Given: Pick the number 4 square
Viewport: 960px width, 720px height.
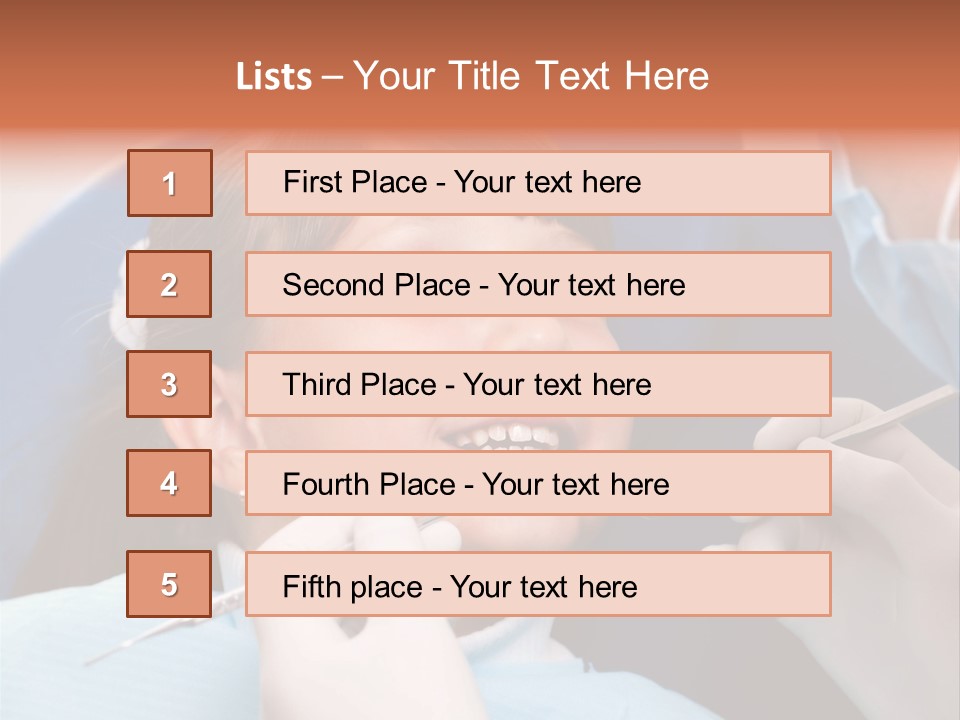Looking at the screenshot, I should click(169, 483).
